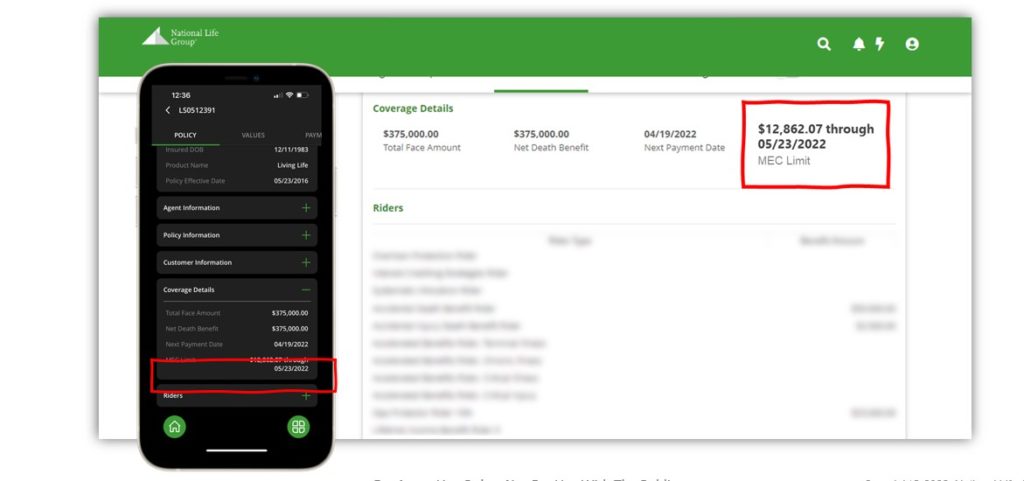Expand Customer Information section on phone
Viewport: 1024px width, 481px height.
tap(306, 262)
